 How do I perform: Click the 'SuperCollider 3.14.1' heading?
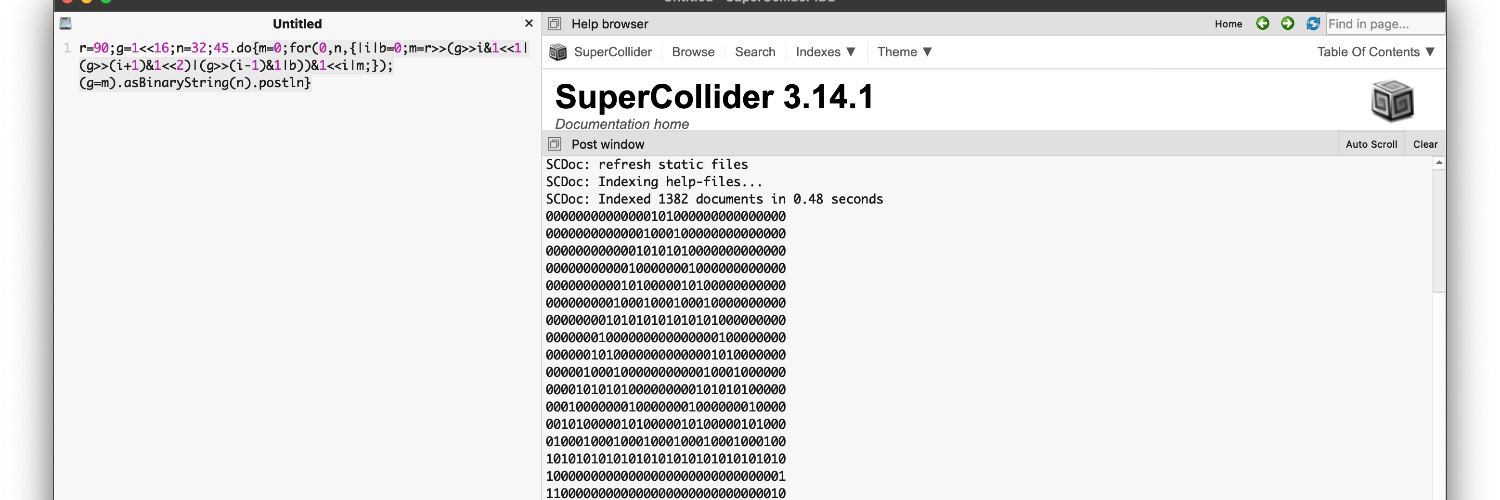(x=714, y=97)
